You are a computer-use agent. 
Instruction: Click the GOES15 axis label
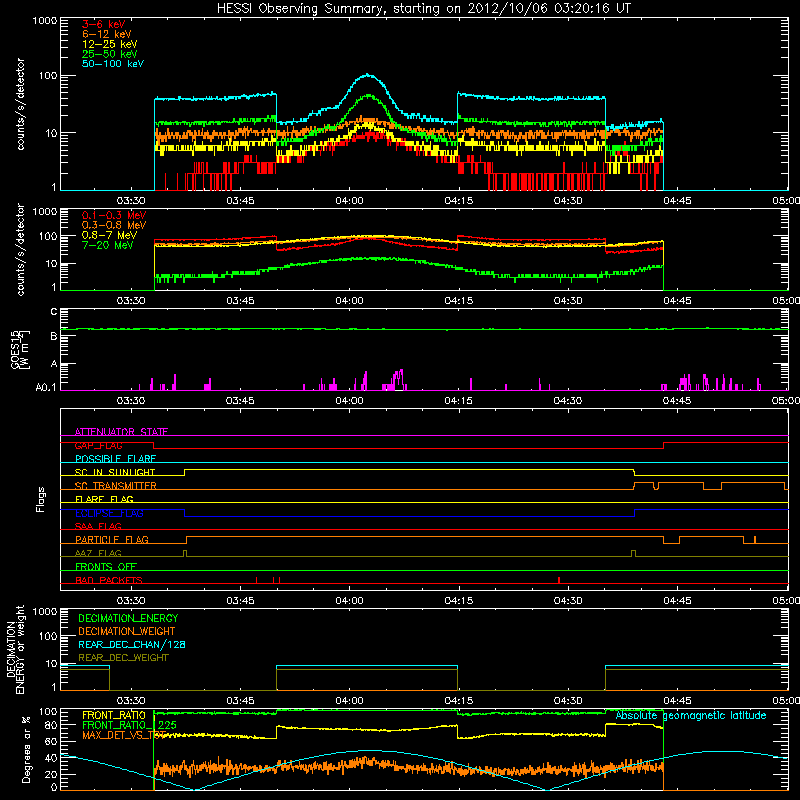(x=20, y=349)
